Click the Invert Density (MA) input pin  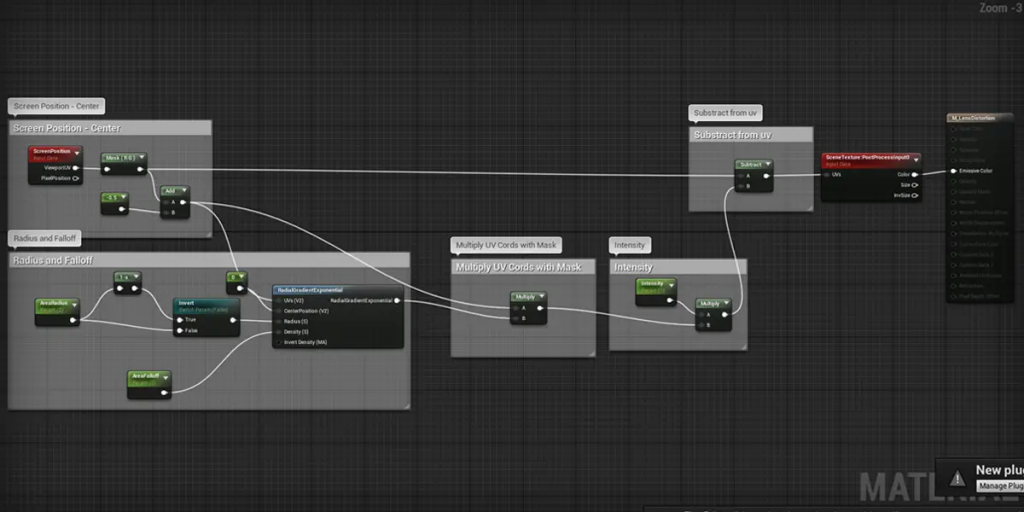tap(279, 342)
